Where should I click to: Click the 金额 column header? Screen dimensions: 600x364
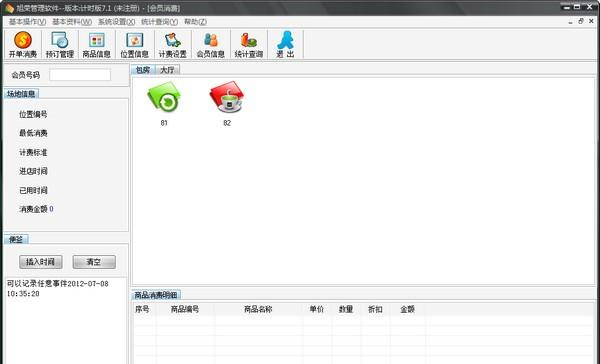(x=408, y=309)
